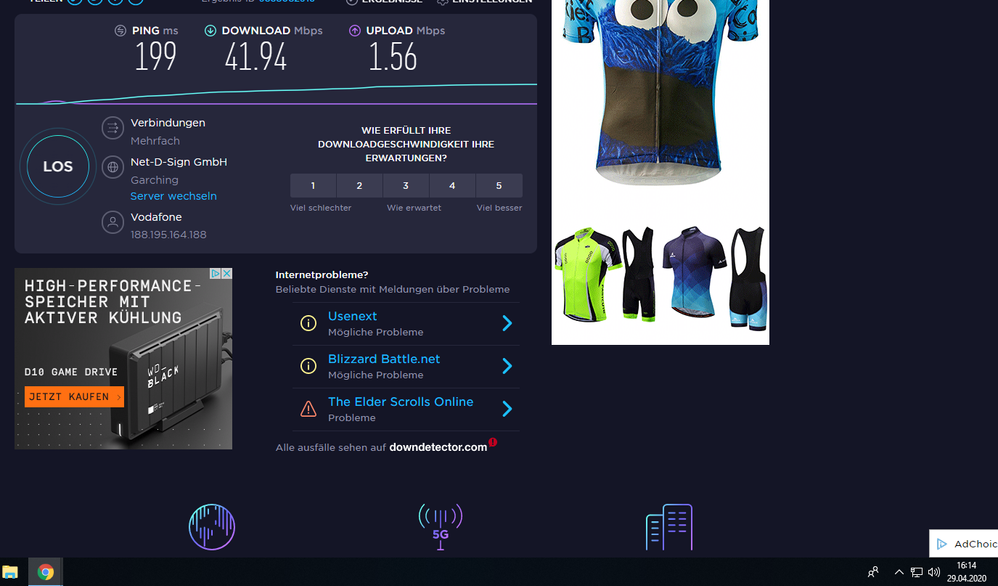
Task: Click the round Speedtest waveform icon
Action: 212,527
